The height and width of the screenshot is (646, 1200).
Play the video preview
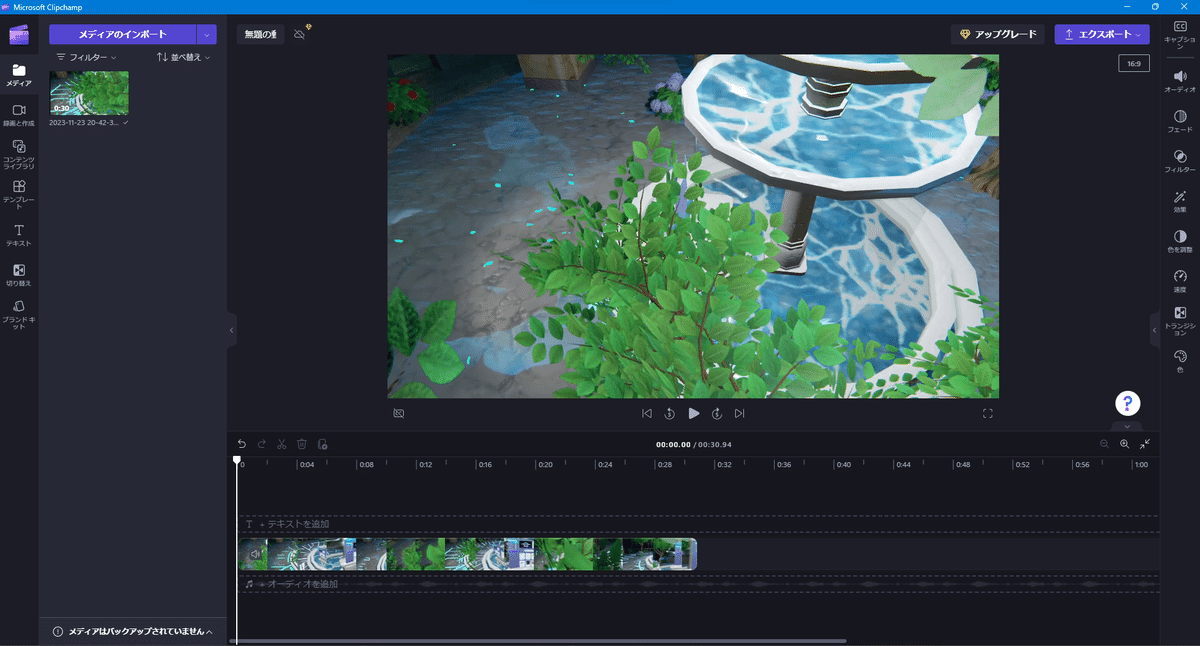coord(693,413)
